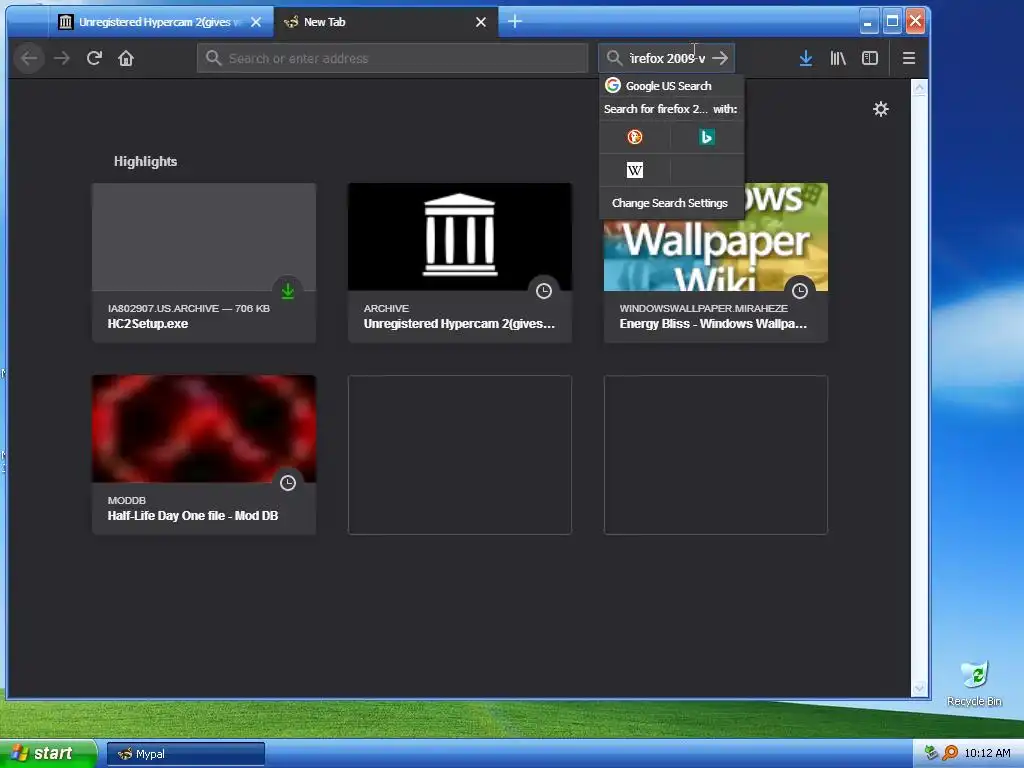The width and height of the screenshot is (1024, 768).
Task: Select Google US Search suggestion
Action: 671,86
